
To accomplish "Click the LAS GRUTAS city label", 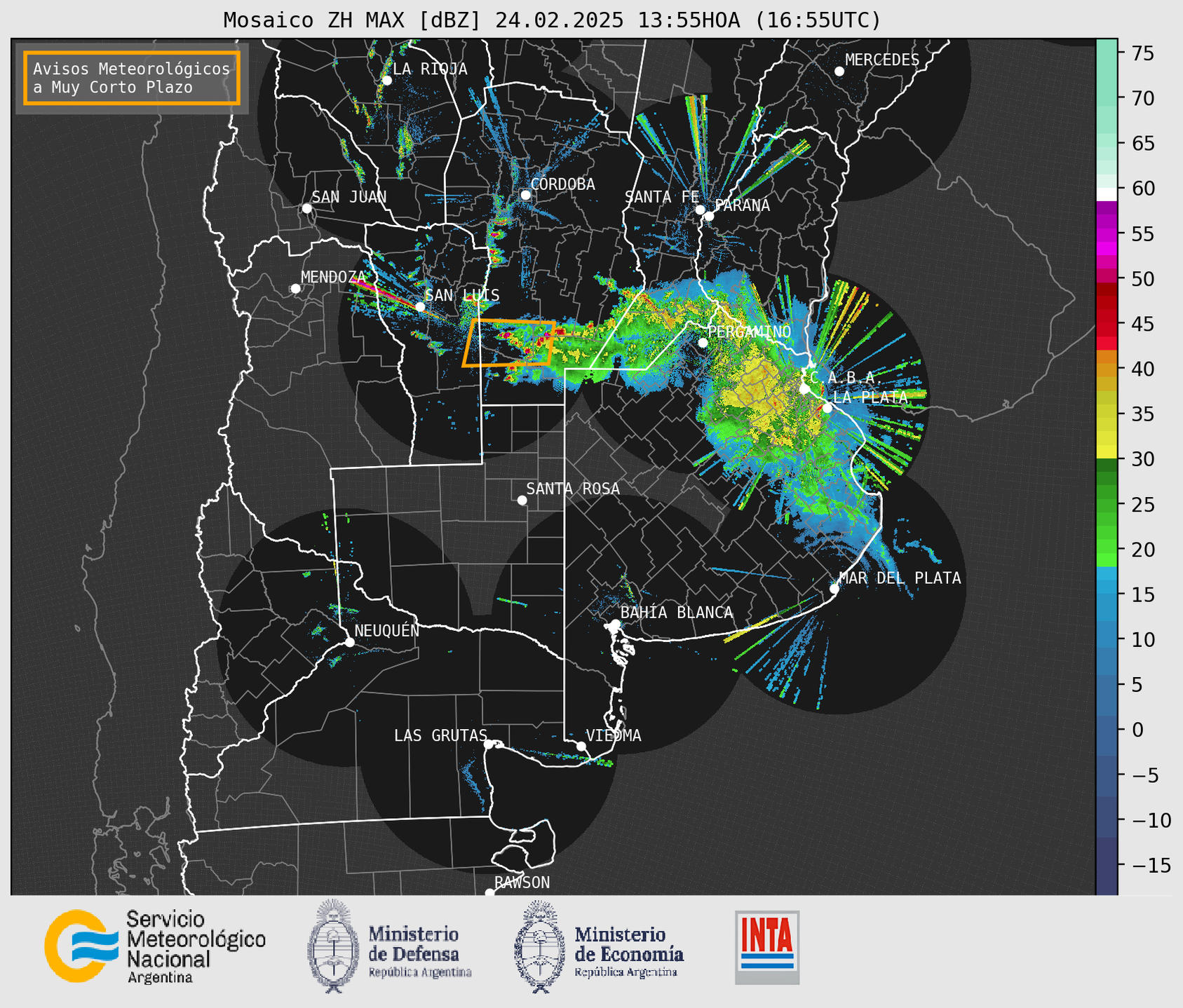I will click(x=440, y=735).
